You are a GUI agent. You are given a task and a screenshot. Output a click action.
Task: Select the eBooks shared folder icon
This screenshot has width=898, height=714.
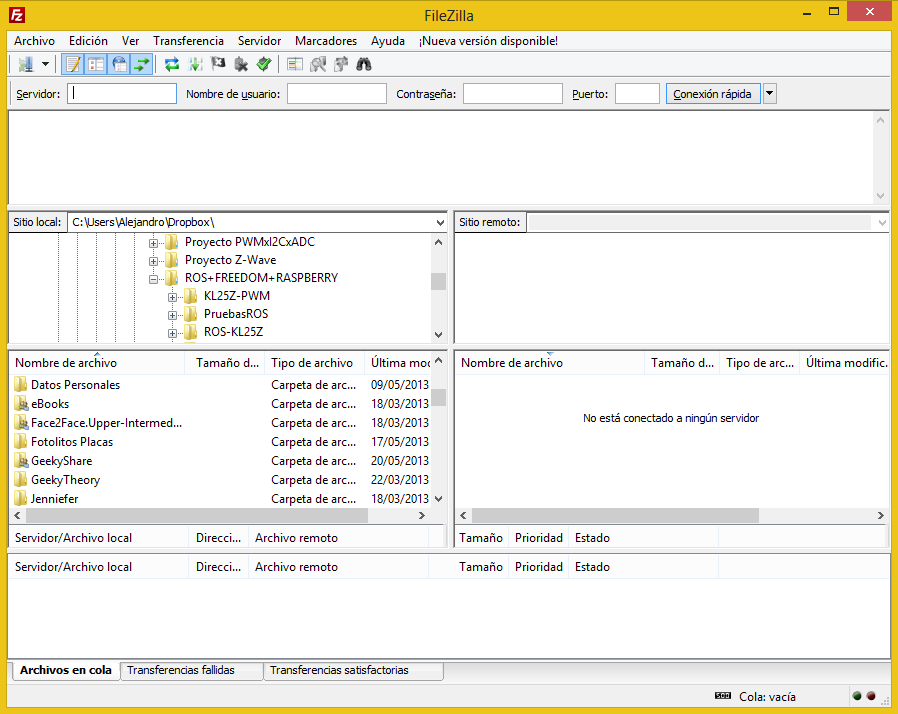(x=21, y=403)
